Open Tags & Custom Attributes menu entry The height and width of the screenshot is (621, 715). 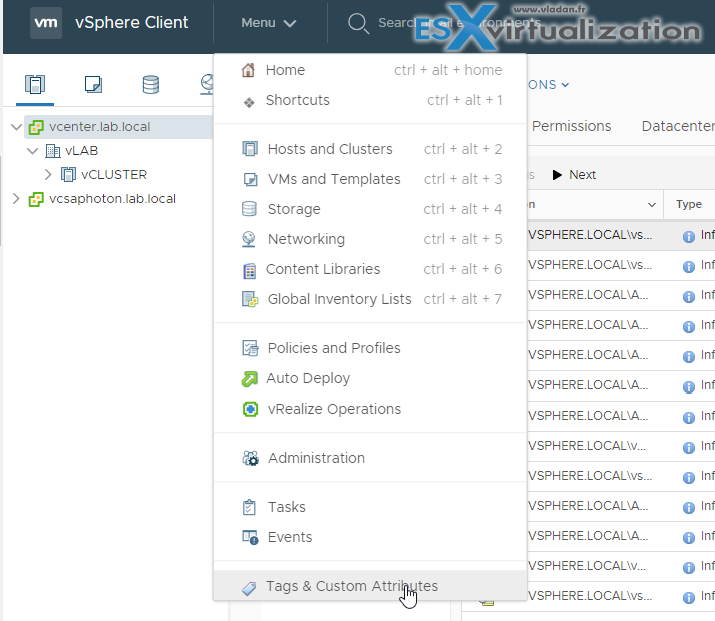click(x=370, y=586)
